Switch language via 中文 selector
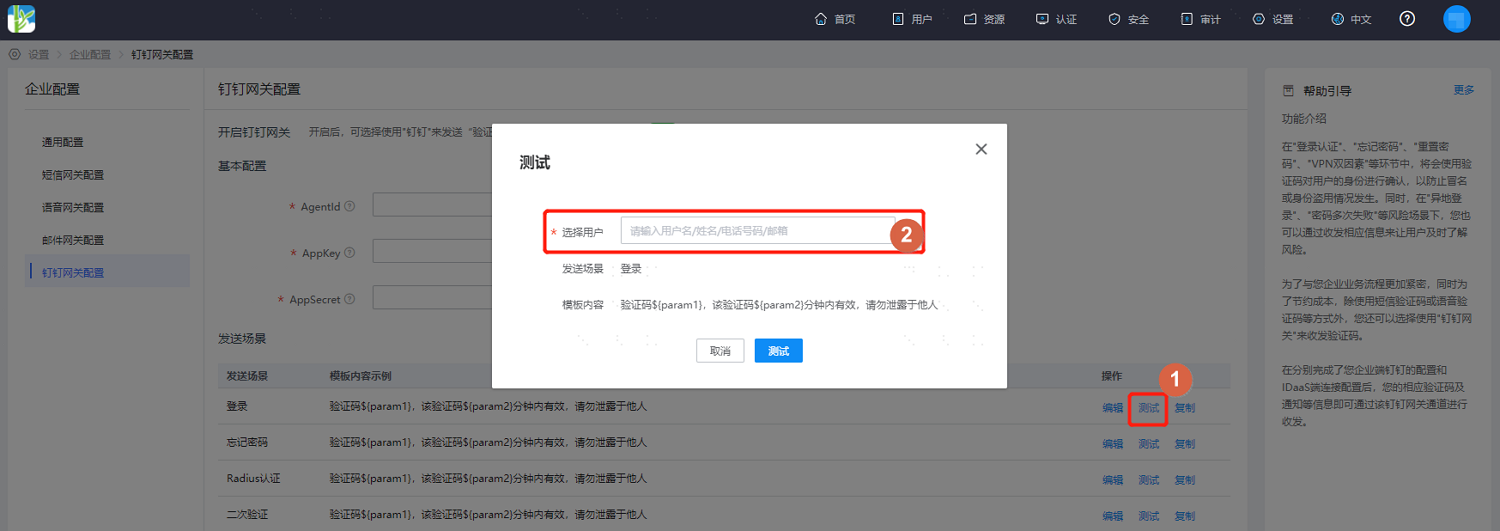 click(x=1351, y=19)
